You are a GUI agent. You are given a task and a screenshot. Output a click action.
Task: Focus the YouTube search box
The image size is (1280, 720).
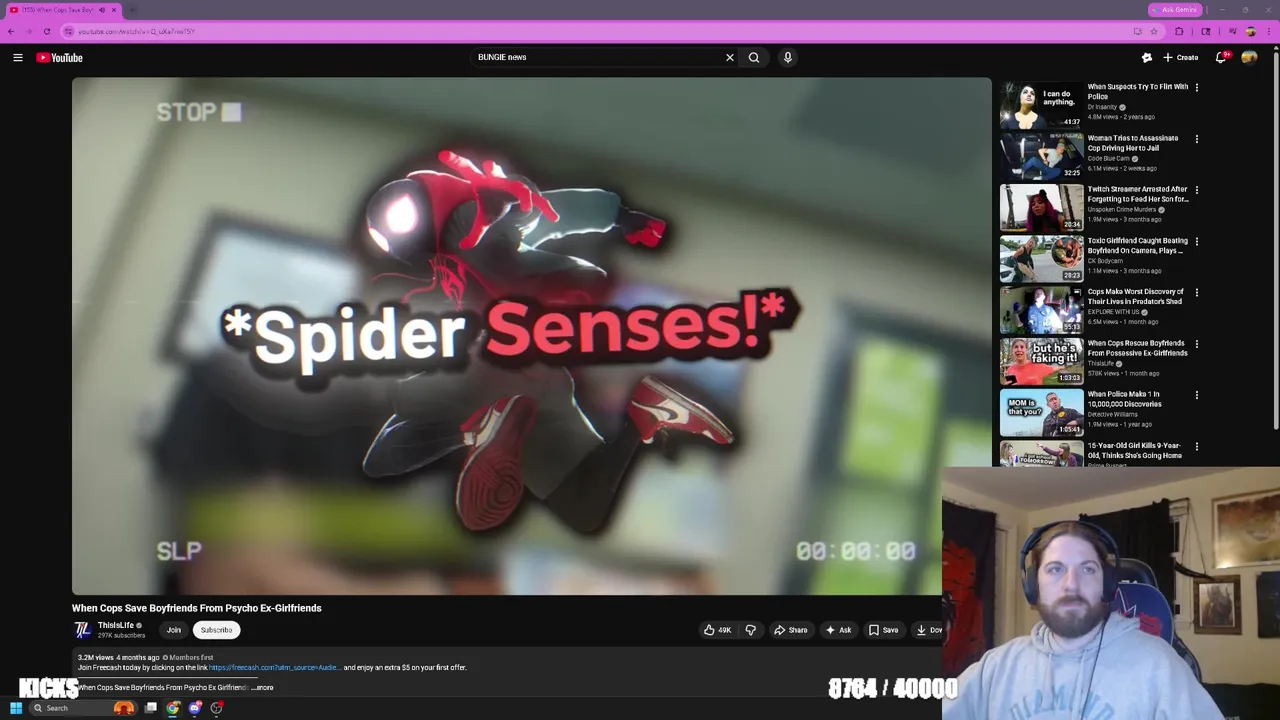598,57
